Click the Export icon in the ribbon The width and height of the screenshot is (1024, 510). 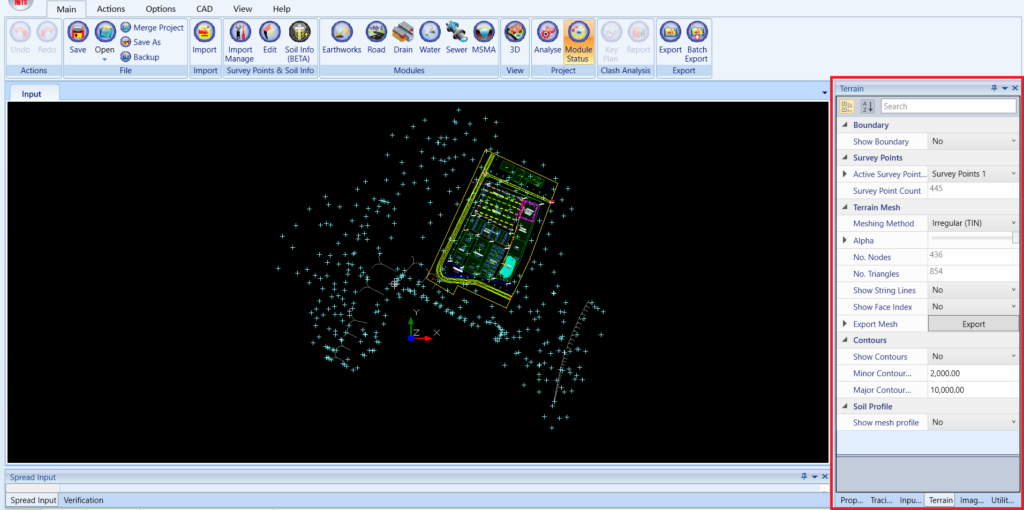pyautogui.click(x=670, y=31)
